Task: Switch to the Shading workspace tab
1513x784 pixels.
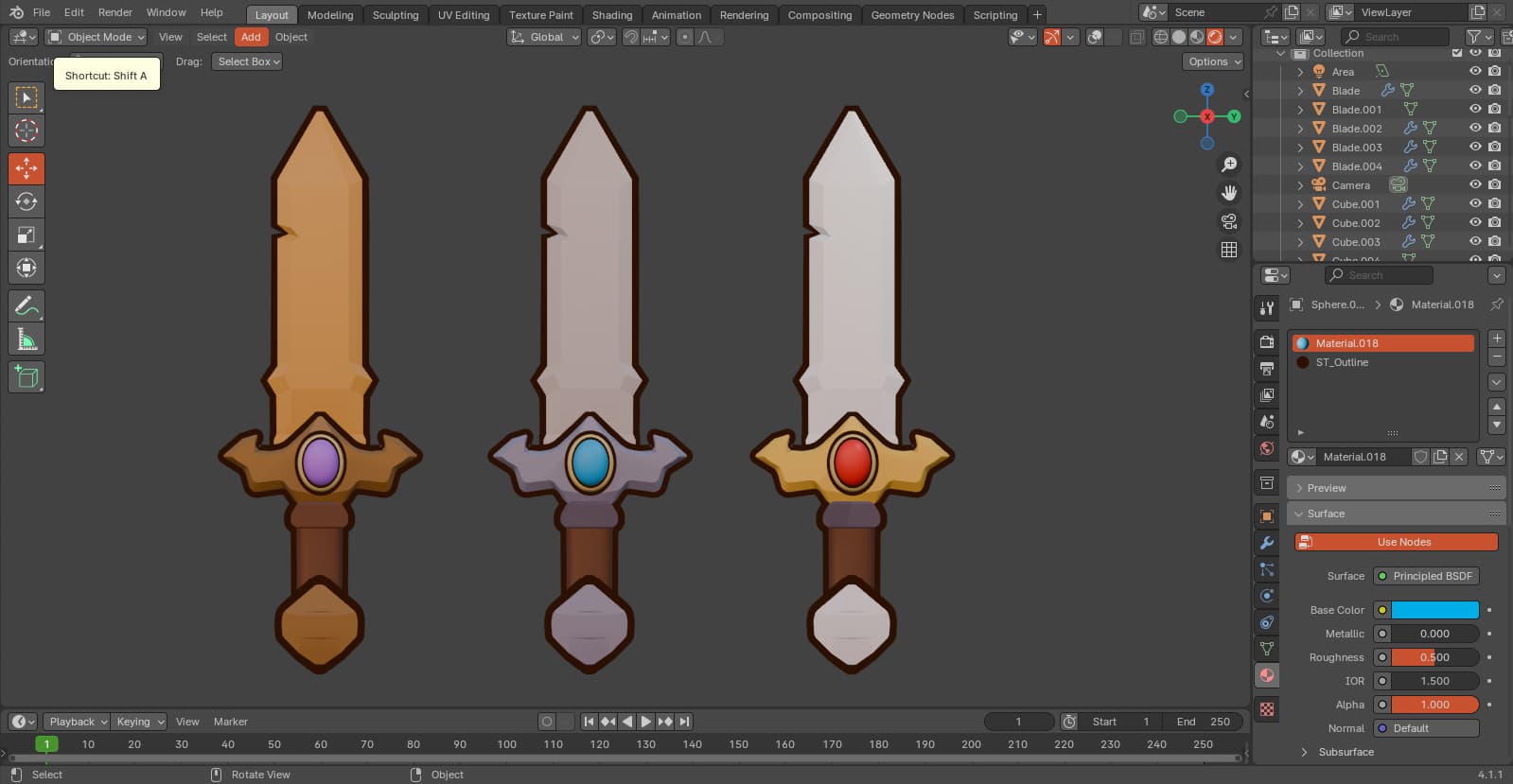Action: (x=612, y=15)
